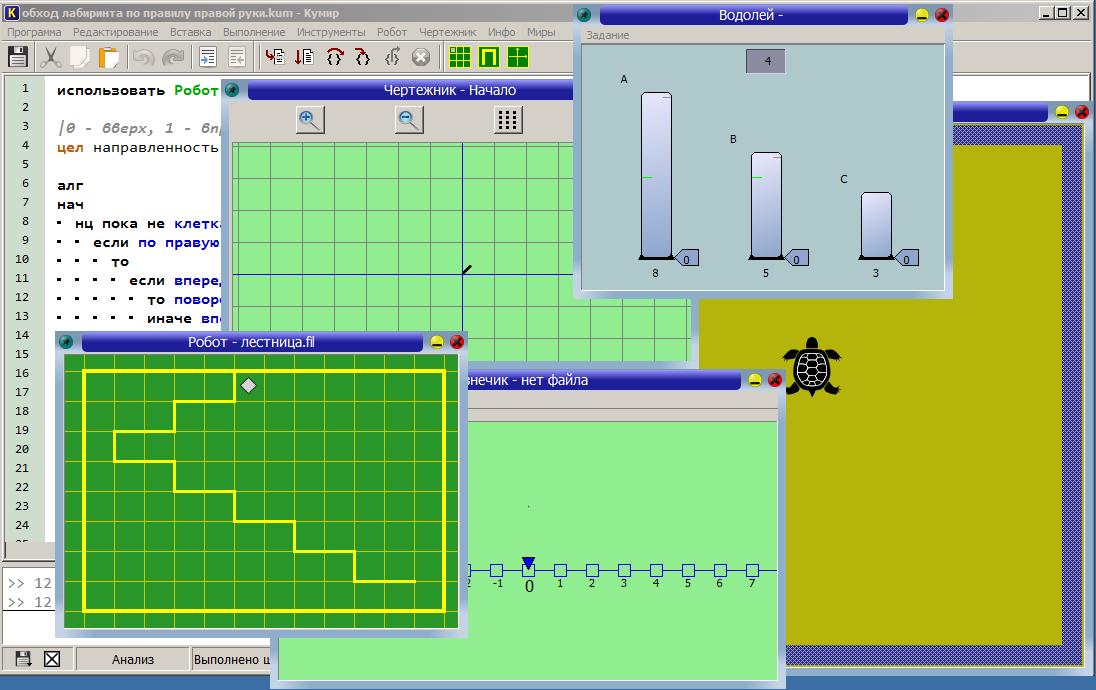Open the Вставка menu

190,32
